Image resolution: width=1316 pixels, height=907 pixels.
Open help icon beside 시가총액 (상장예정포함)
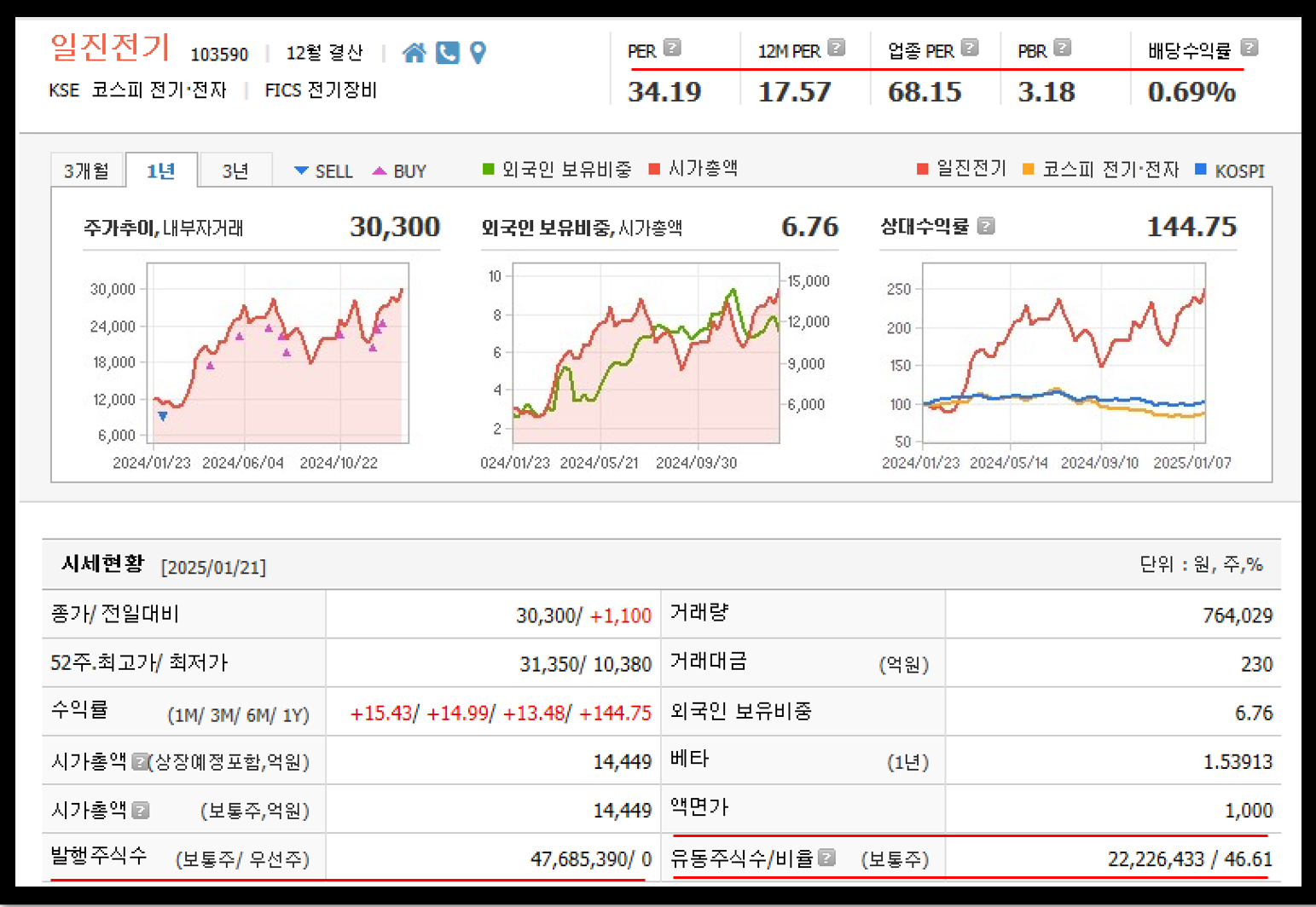140,761
